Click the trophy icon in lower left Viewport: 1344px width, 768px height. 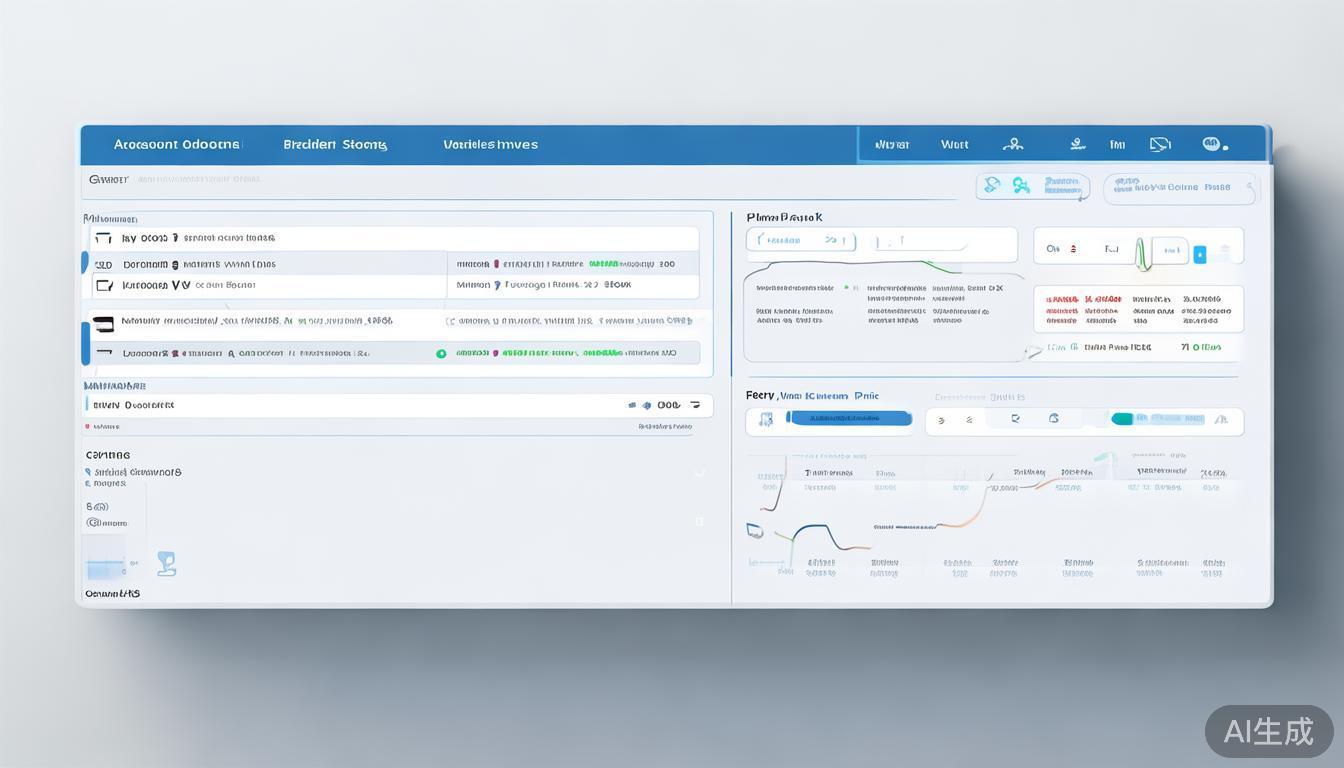(167, 564)
